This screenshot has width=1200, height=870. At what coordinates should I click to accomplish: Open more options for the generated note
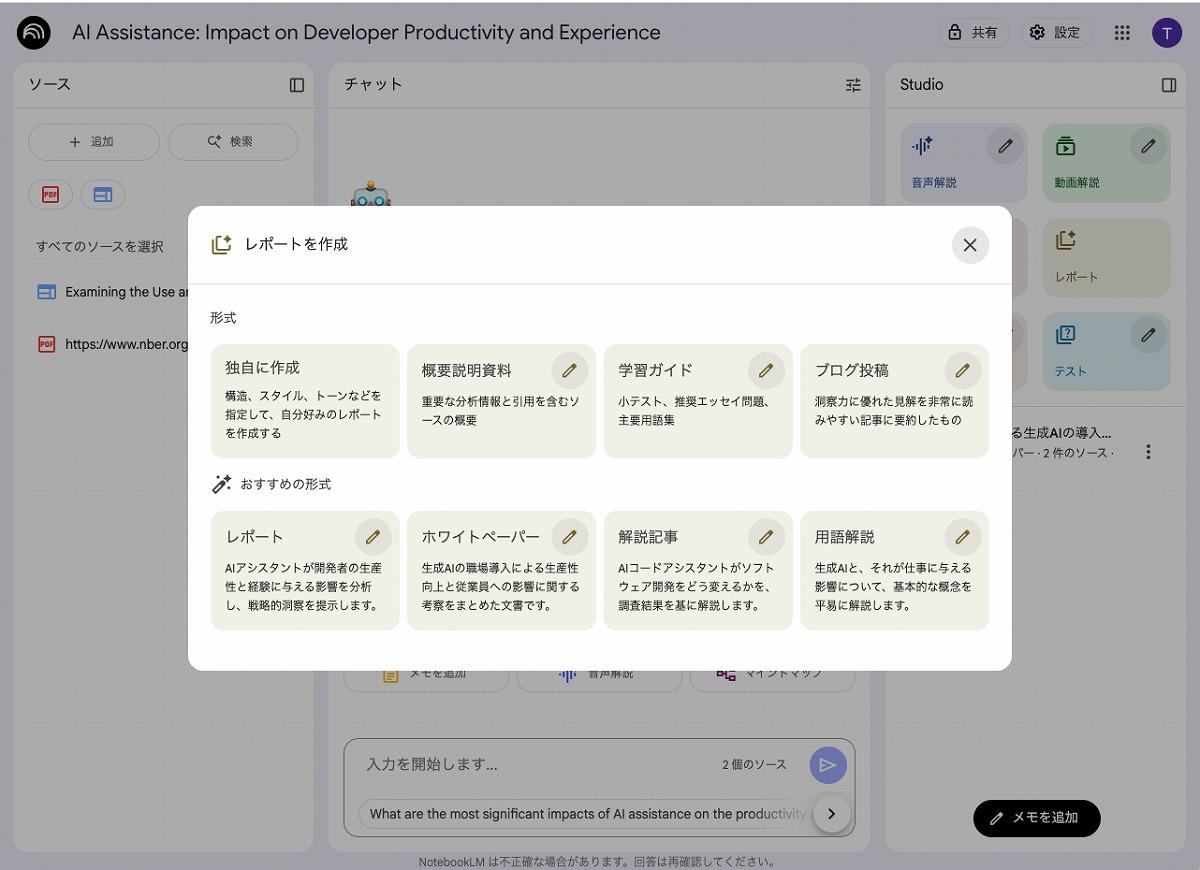click(x=1148, y=452)
